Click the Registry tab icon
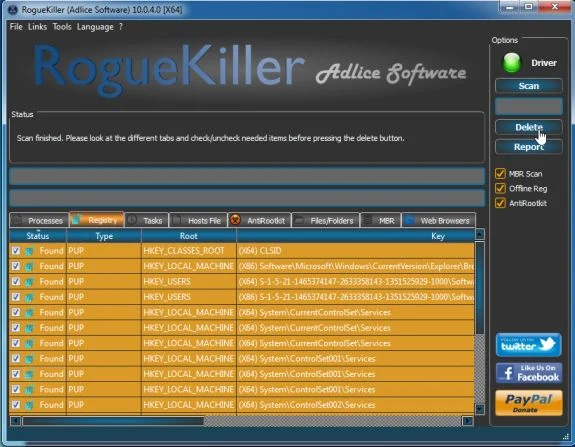The image size is (575, 447). (x=76, y=220)
